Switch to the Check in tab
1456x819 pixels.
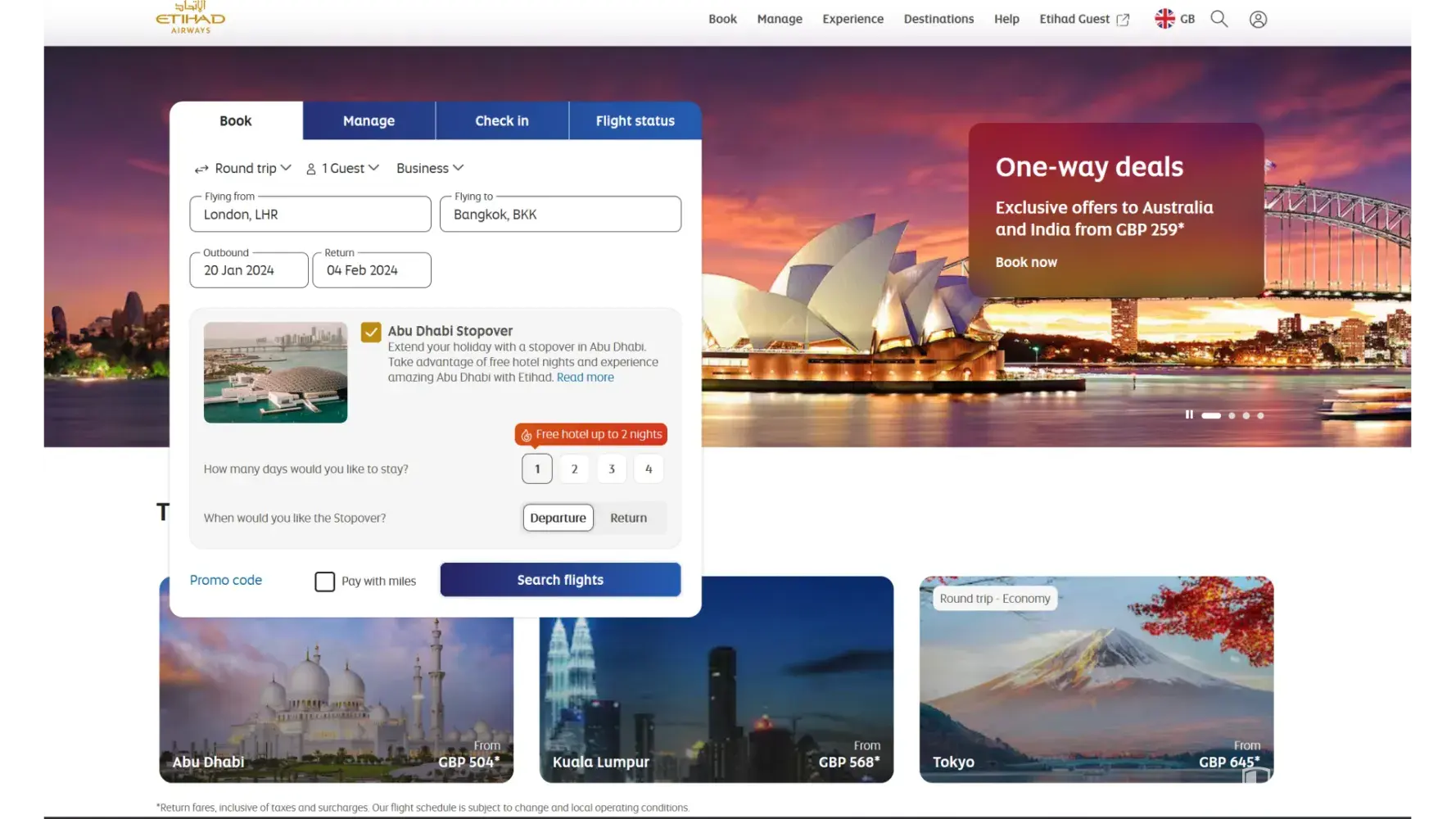point(501,121)
